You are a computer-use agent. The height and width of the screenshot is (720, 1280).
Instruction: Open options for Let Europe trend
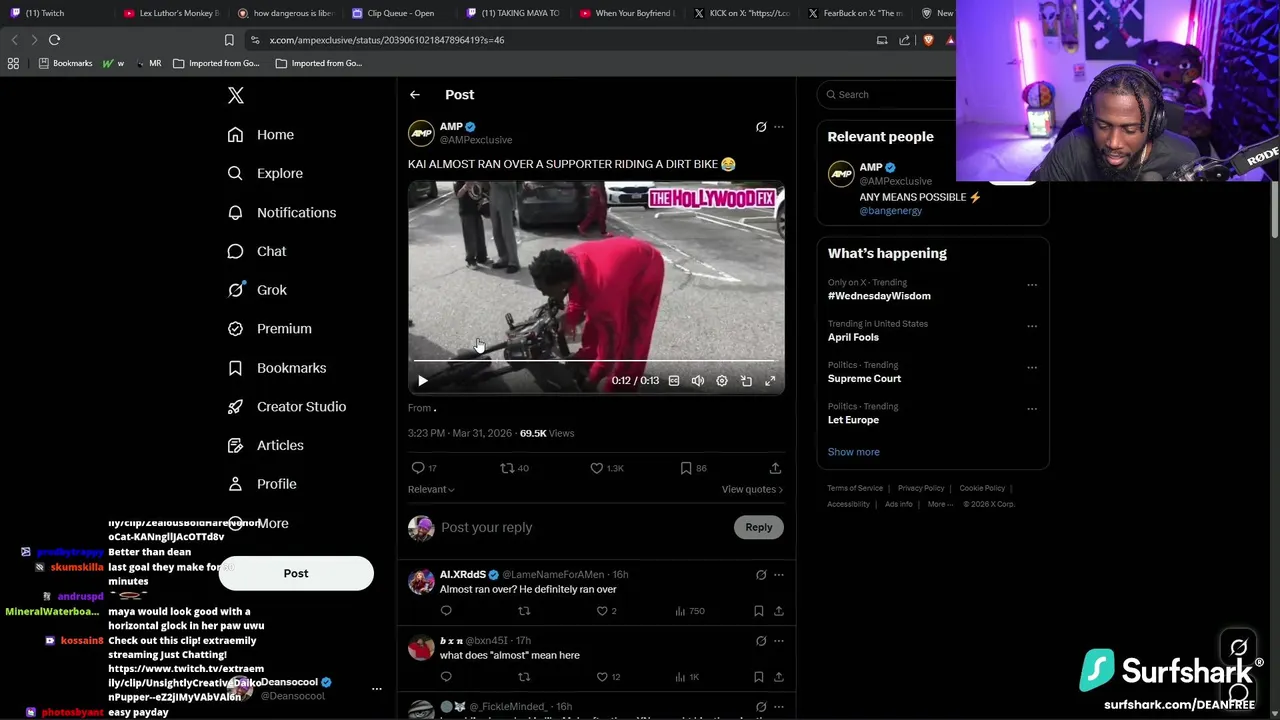[1032, 409]
